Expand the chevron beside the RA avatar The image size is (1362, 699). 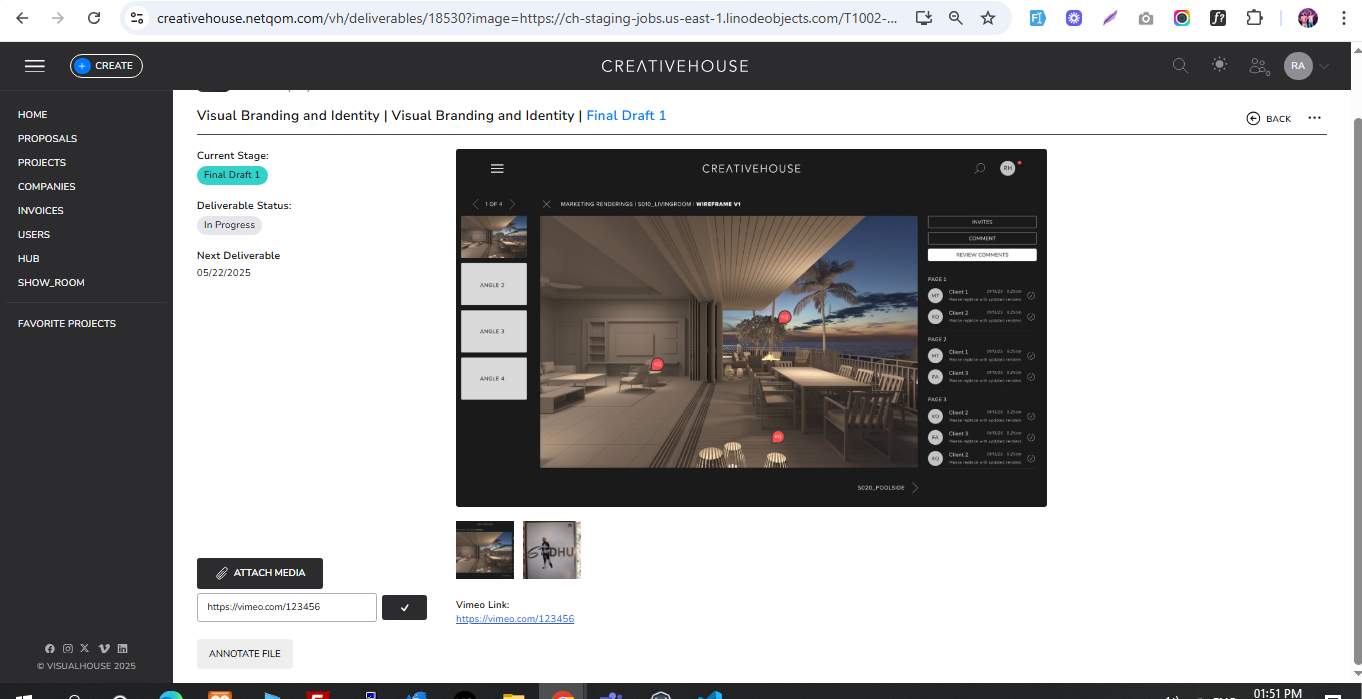1324,66
